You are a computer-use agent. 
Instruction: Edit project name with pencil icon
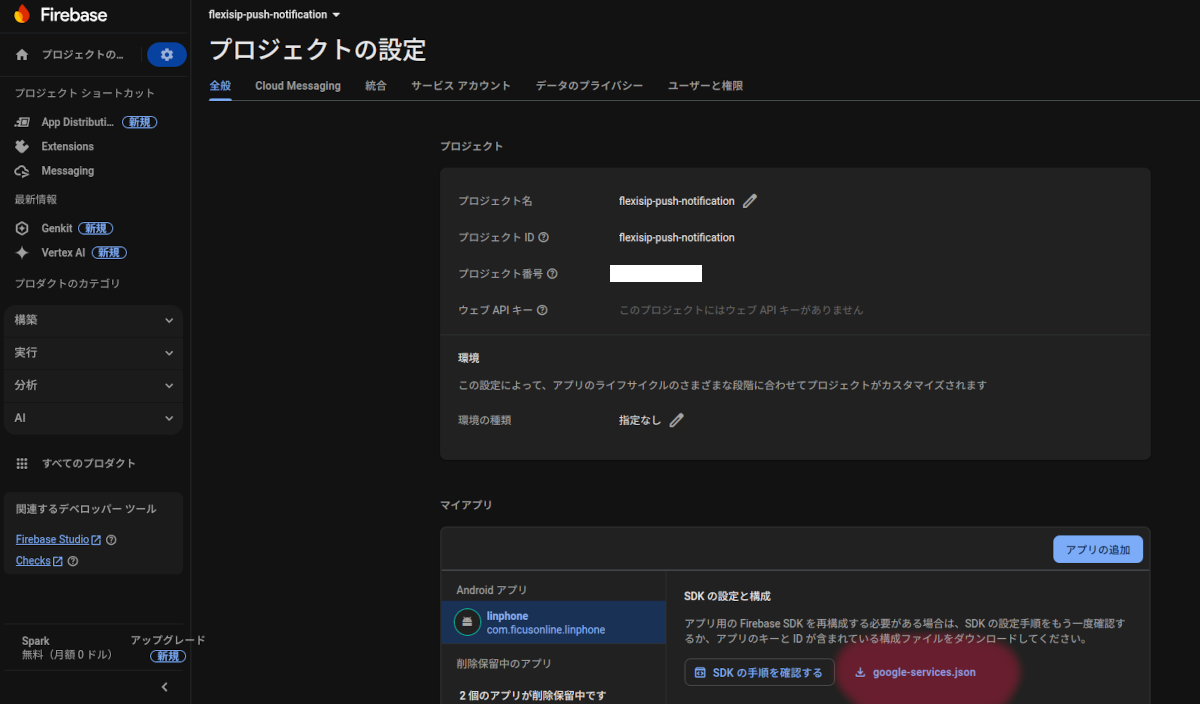(750, 201)
